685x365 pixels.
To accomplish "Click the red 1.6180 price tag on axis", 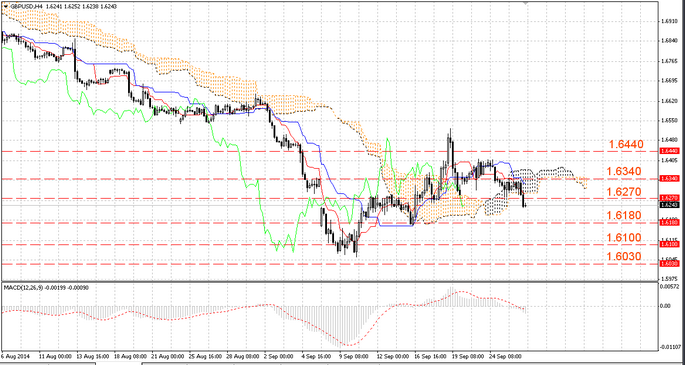I will point(669,223).
